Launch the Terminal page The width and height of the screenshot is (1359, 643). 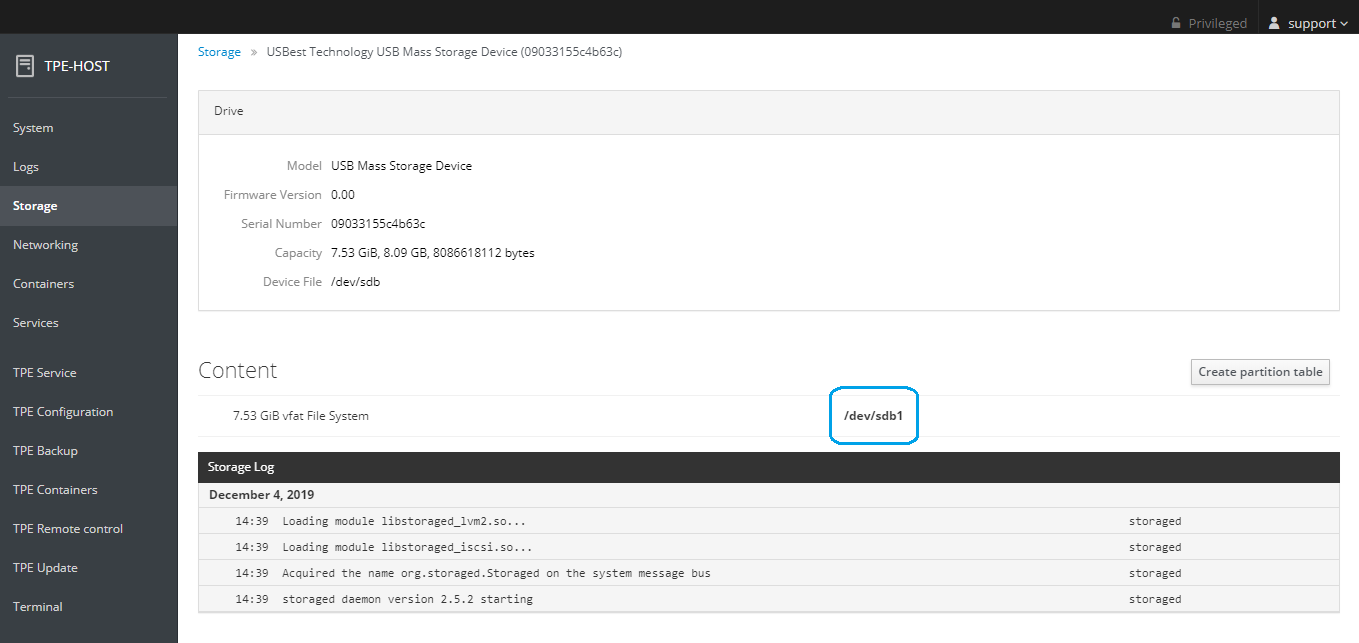[x=38, y=607]
